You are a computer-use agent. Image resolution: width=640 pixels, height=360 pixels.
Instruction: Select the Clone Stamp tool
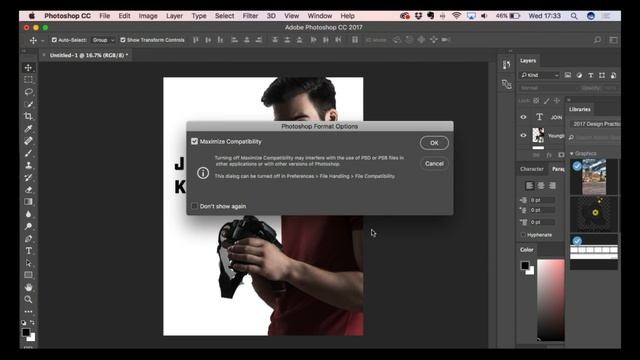click(x=28, y=165)
